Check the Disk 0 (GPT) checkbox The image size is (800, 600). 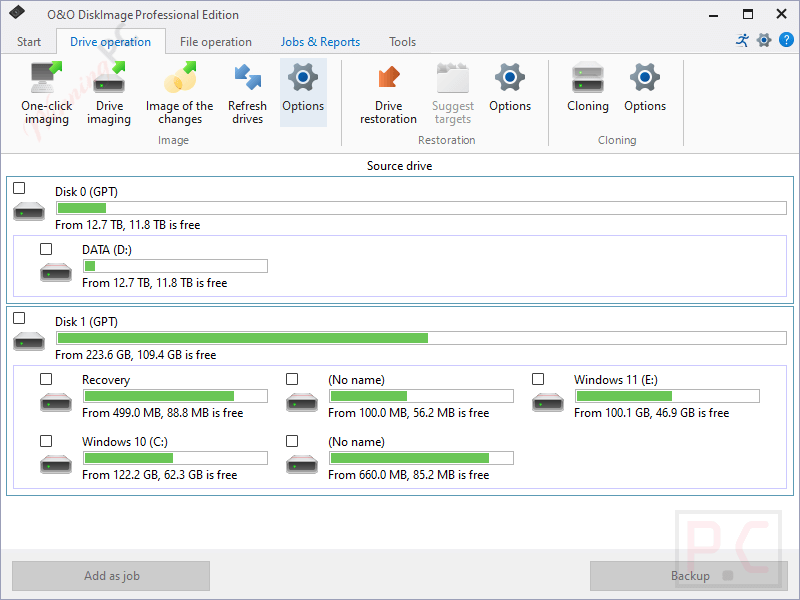[x=19, y=188]
